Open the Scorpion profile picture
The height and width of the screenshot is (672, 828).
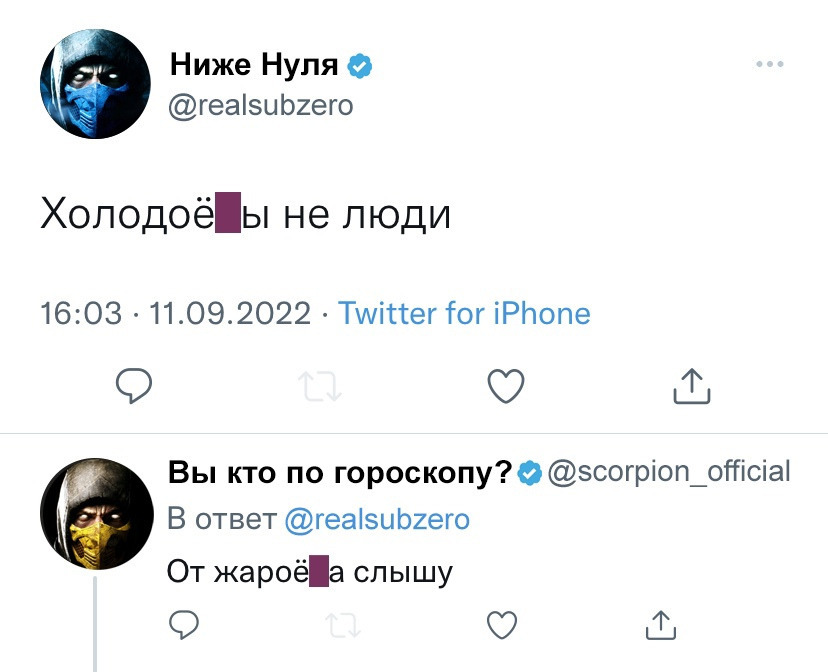pyautogui.click(x=95, y=517)
